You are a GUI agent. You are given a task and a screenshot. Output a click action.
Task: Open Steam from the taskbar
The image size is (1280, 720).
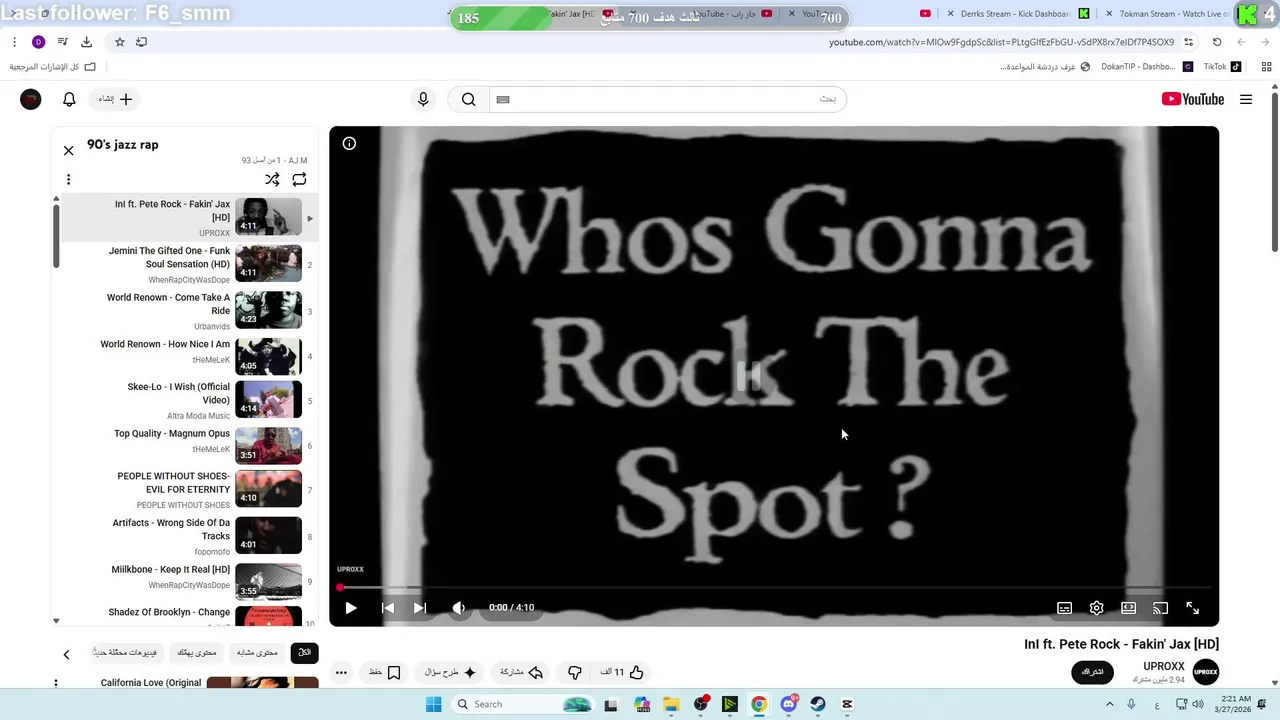[818, 704]
